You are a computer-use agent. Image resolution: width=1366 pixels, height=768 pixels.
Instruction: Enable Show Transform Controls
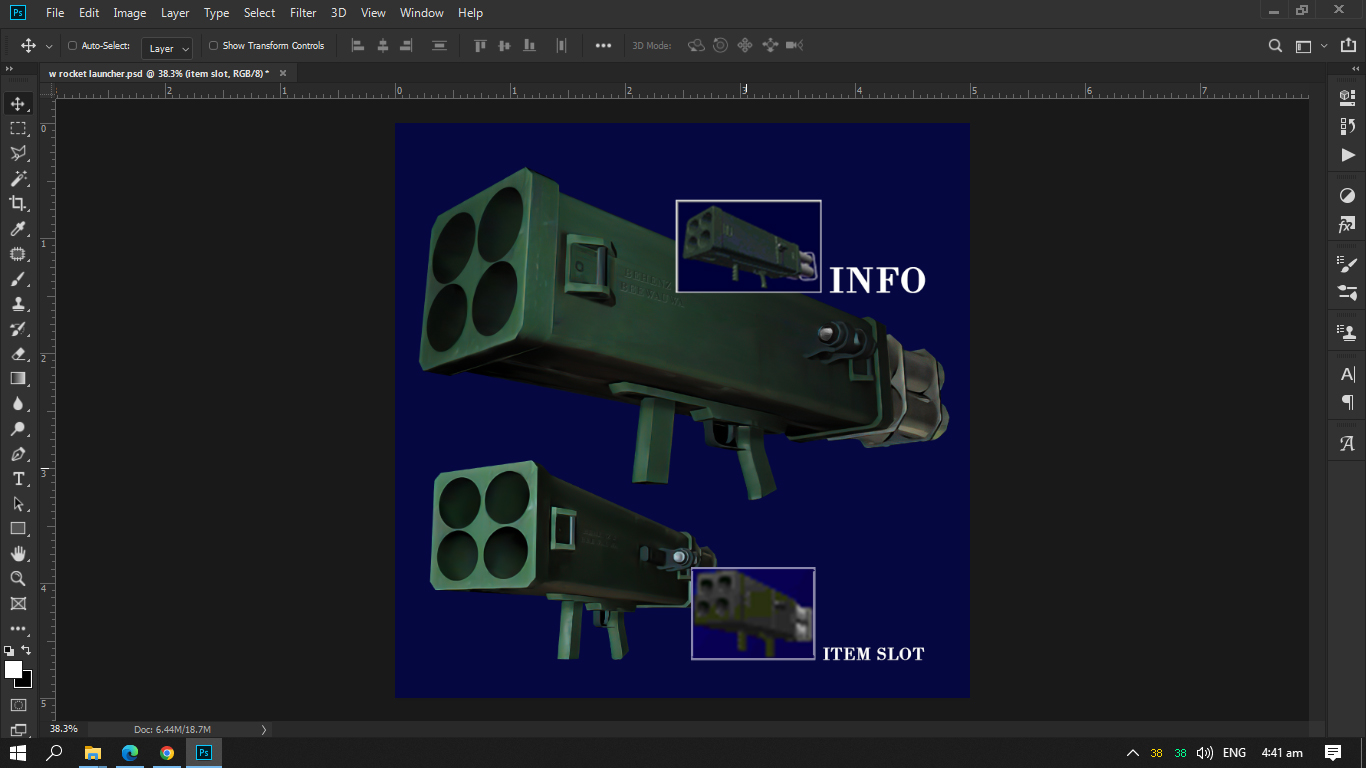coord(211,45)
